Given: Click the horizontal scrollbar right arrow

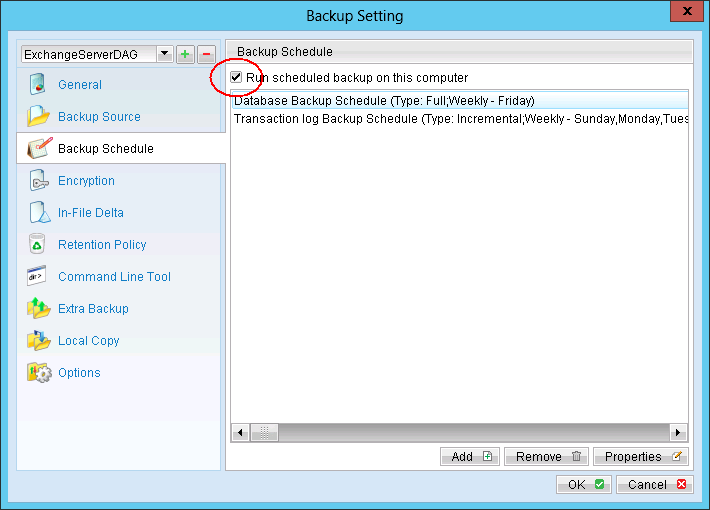Looking at the screenshot, I should point(679,433).
